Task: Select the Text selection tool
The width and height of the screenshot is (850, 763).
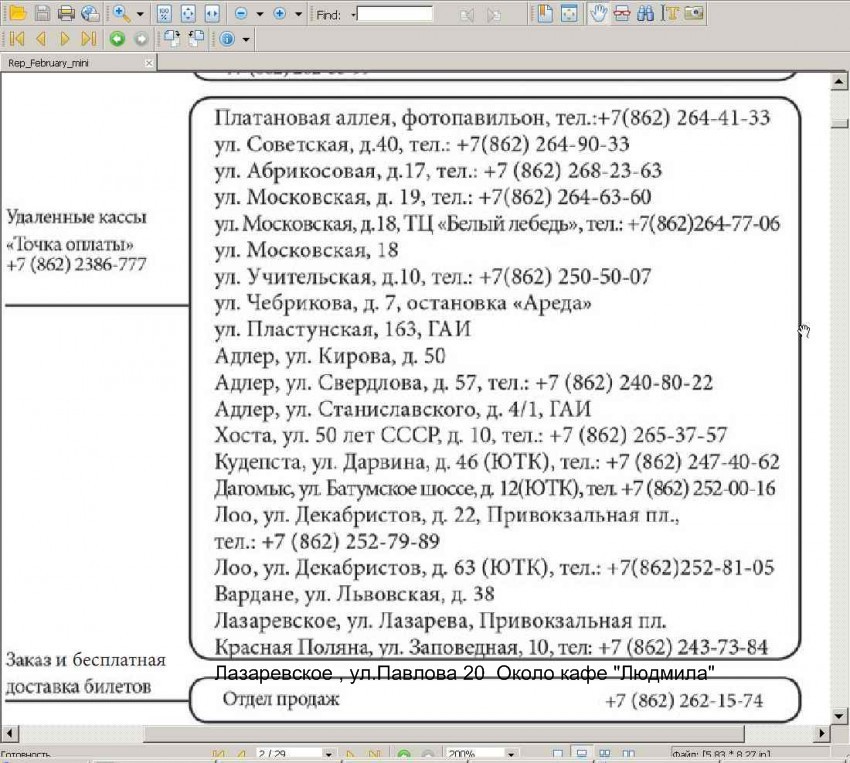Action: point(669,14)
